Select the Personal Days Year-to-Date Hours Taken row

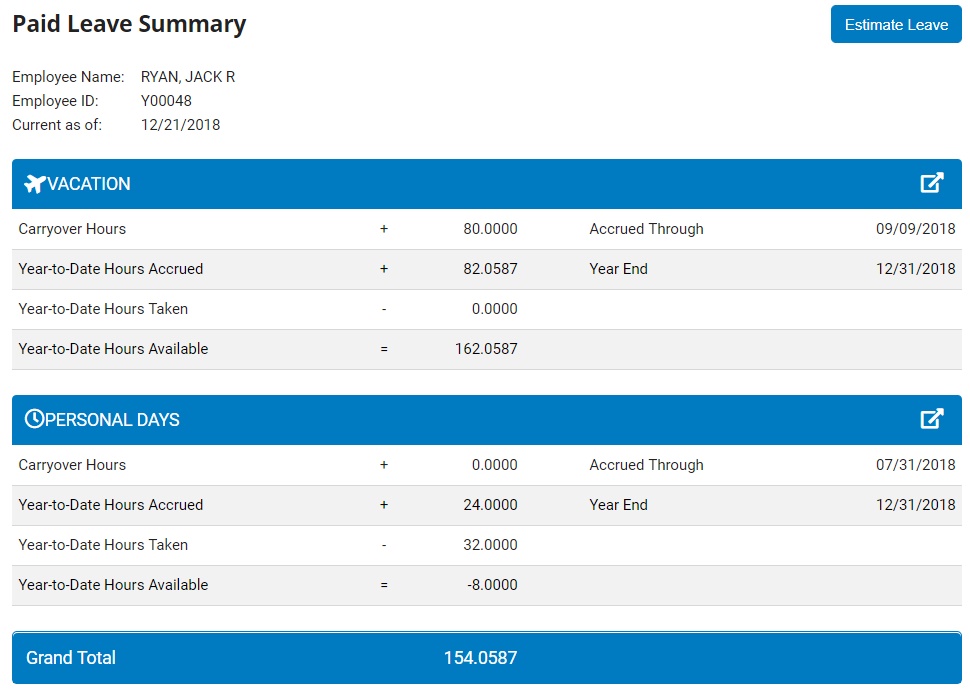click(x=104, y=545)
